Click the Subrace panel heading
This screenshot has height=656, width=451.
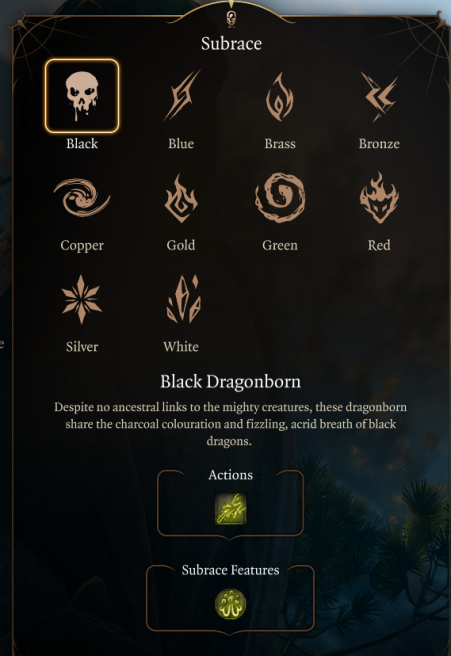(231, 44)
